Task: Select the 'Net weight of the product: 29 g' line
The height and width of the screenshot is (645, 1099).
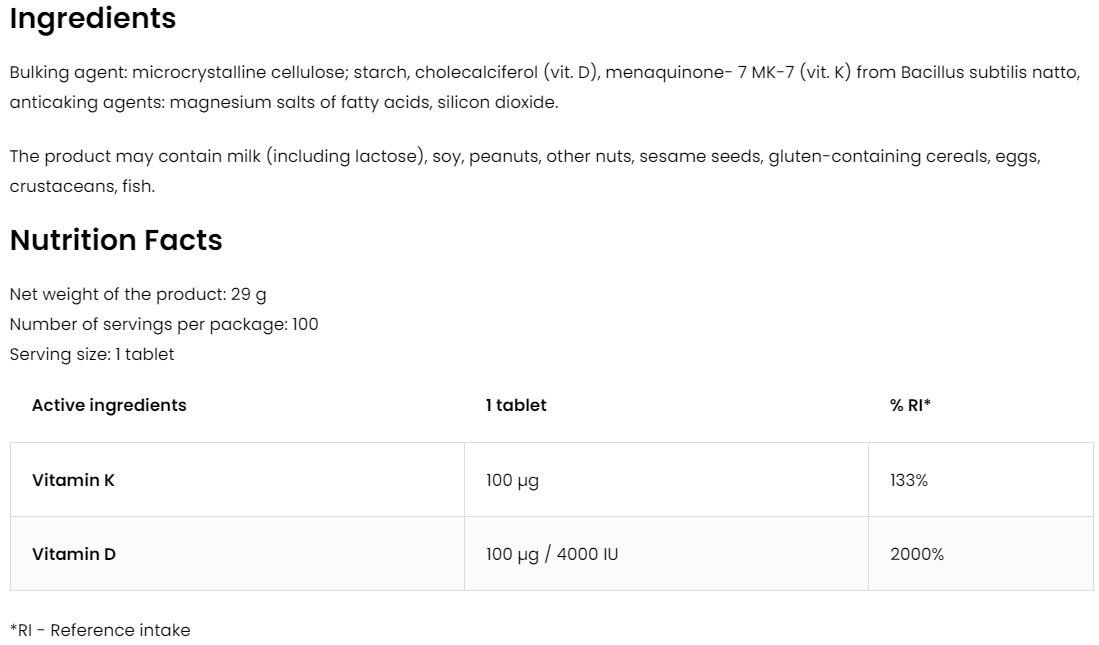Action: pos(138,294)
